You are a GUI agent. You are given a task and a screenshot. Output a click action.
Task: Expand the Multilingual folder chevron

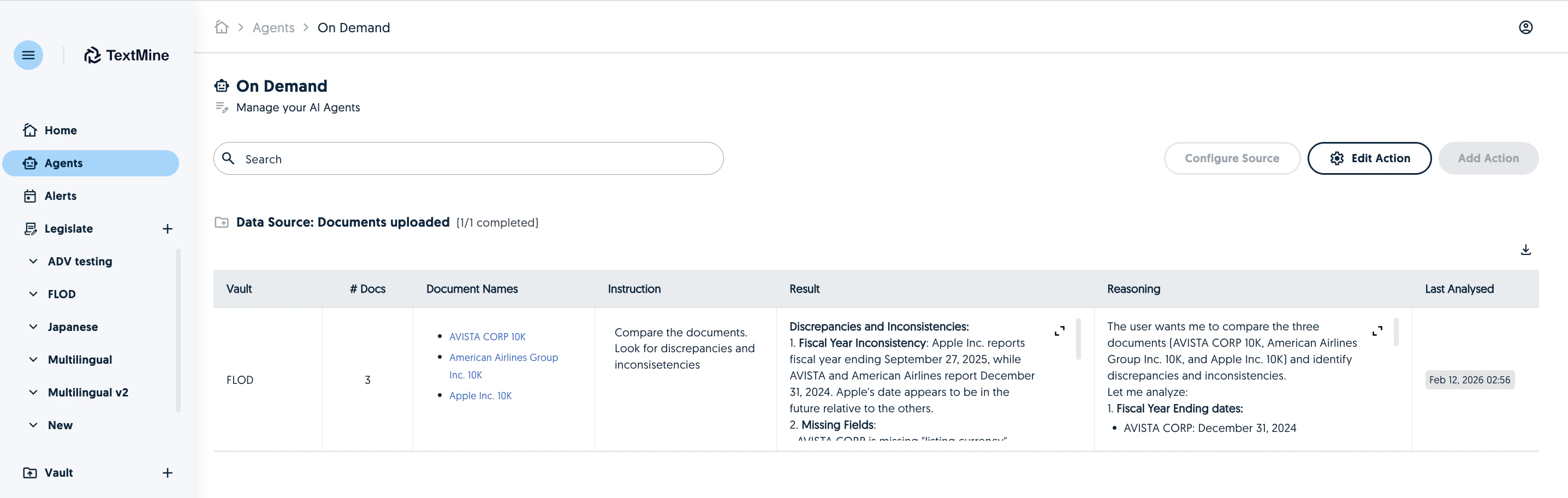pyautogui.click(x=33, y=360)
